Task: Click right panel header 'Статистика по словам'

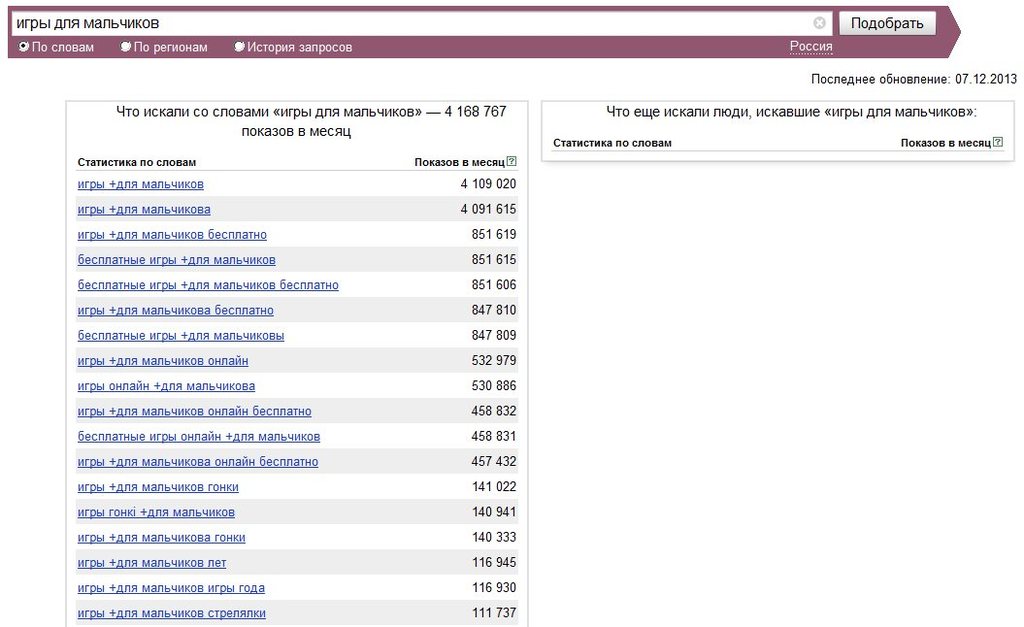Action: click(x=612, y=142)
